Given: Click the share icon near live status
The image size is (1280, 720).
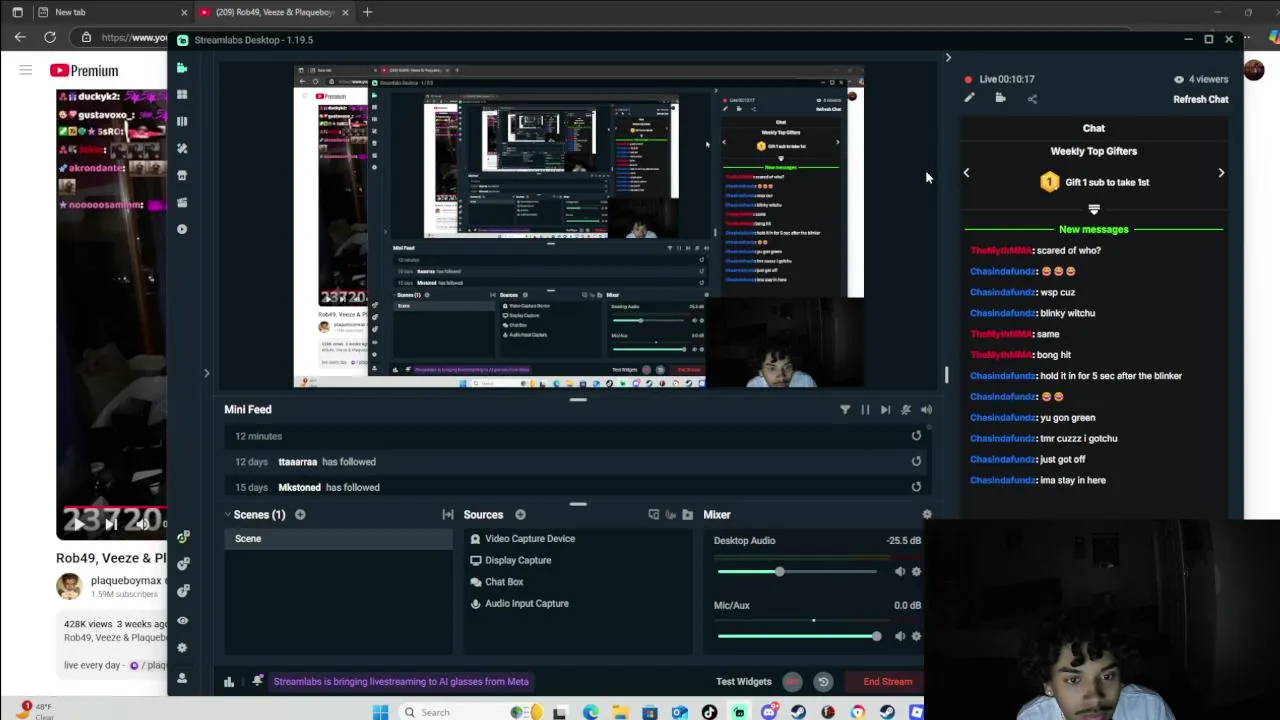Looking at the screenshot, I should click(x=1032, y=98).
